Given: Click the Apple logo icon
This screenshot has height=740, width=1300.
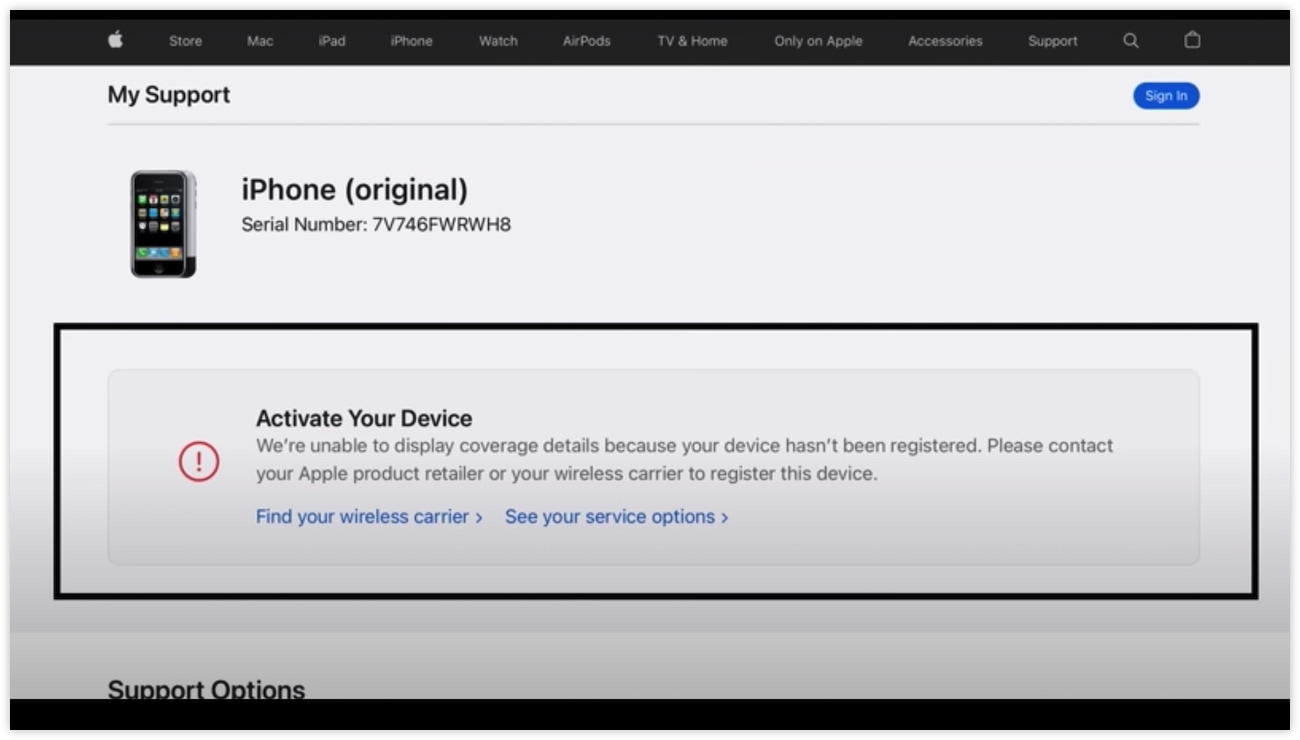Looking at the screenshot, I should pos(116,40).
